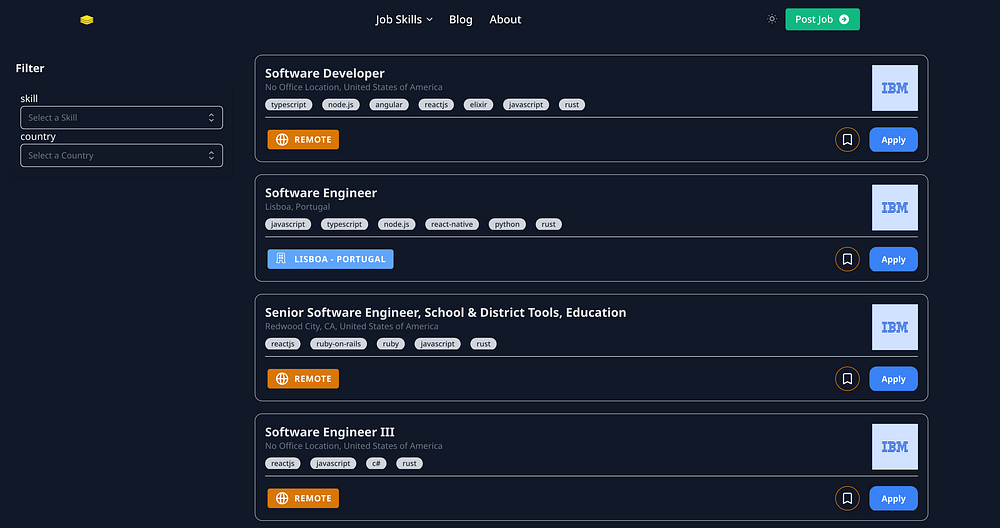This screenshot has height=528, width=1000.
Task: Toggle the light/dark theme sun icon
Action: click(x=772, y=19)
